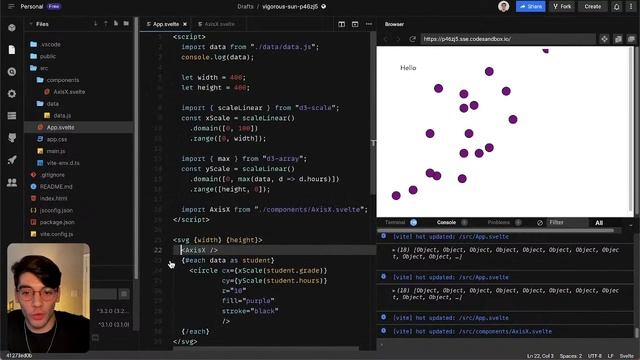
Task: Open the settings gear sidebar icon
Action: (12, 94)
